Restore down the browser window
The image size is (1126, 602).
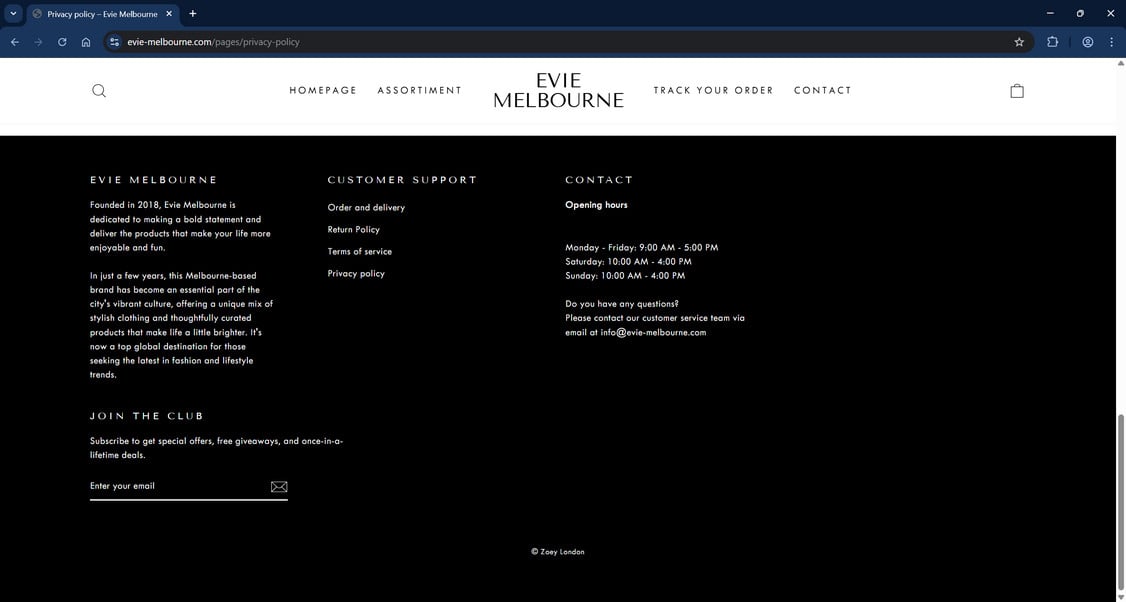[1080, 13]
